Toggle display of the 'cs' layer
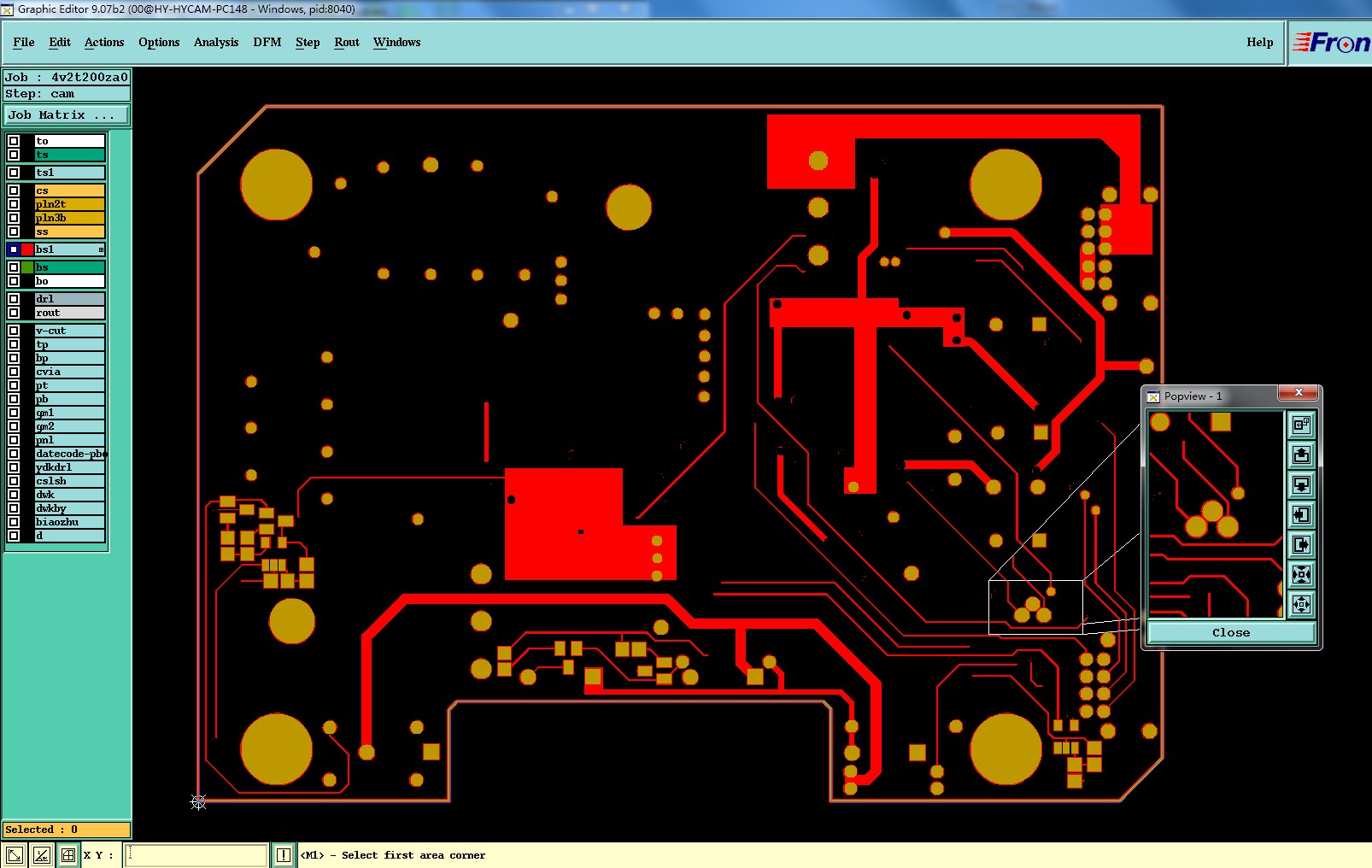This screenshot has width=1372, height=868. coord(14,191)
